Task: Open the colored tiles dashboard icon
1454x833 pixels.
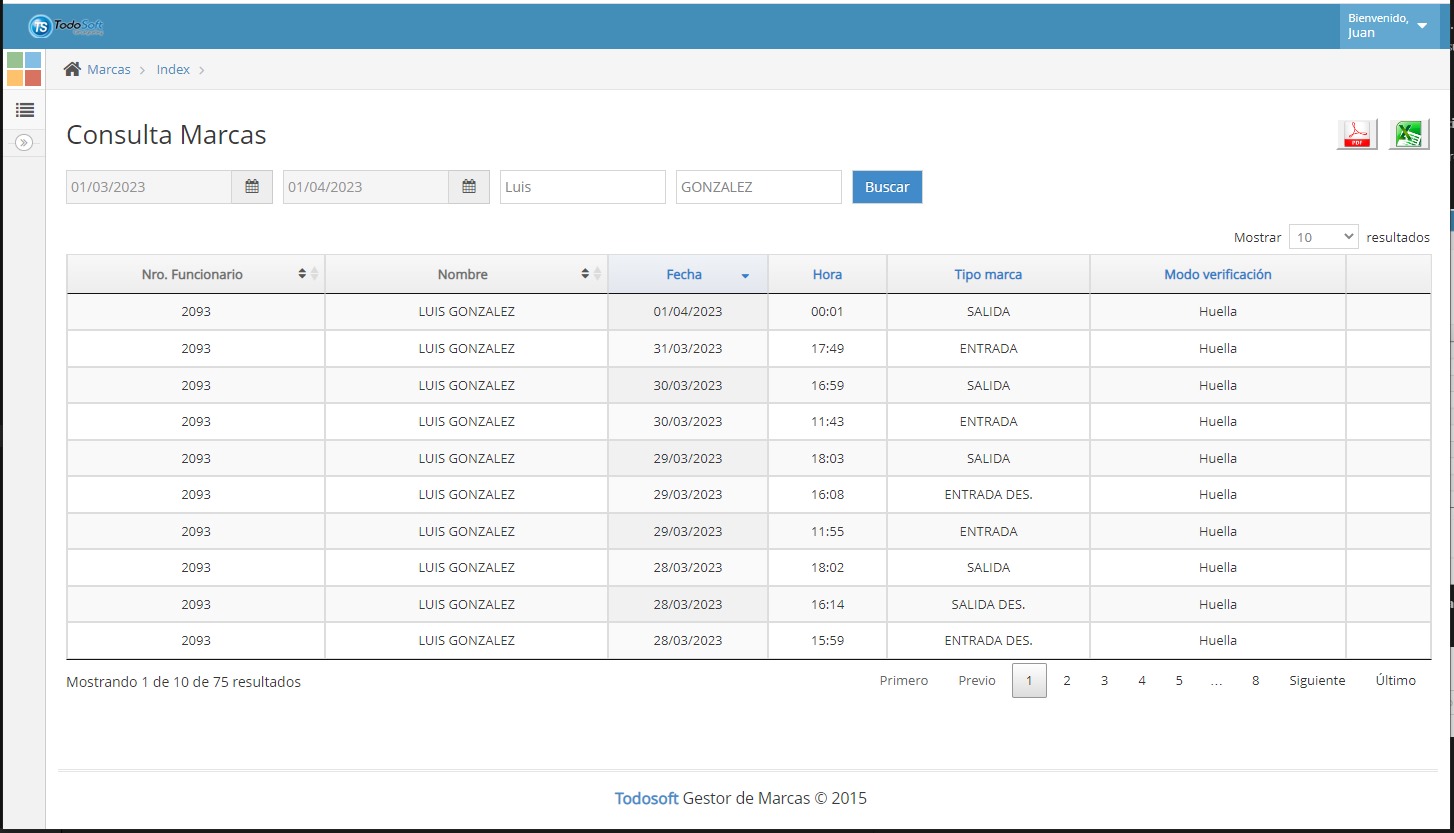Action: point(24,69)
